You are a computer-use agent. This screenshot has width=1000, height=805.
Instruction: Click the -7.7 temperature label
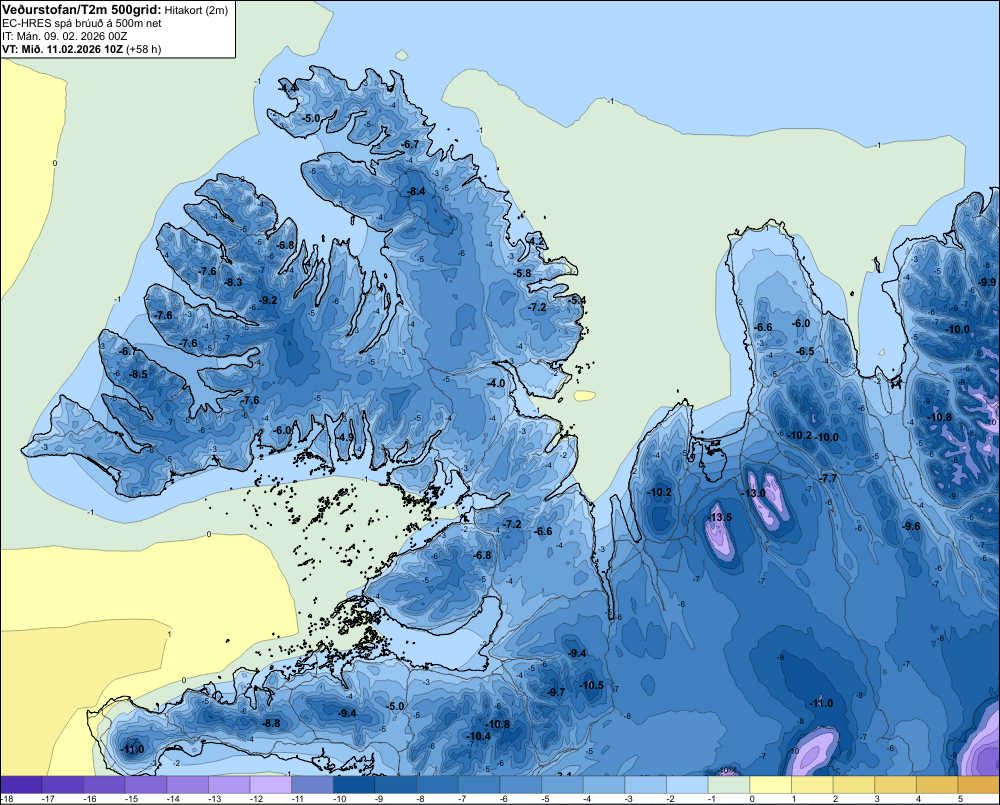tap(828, 478)
